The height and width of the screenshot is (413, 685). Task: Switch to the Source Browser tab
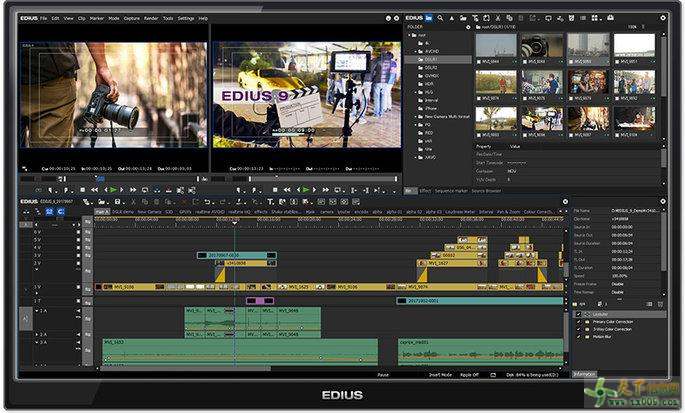486,191
